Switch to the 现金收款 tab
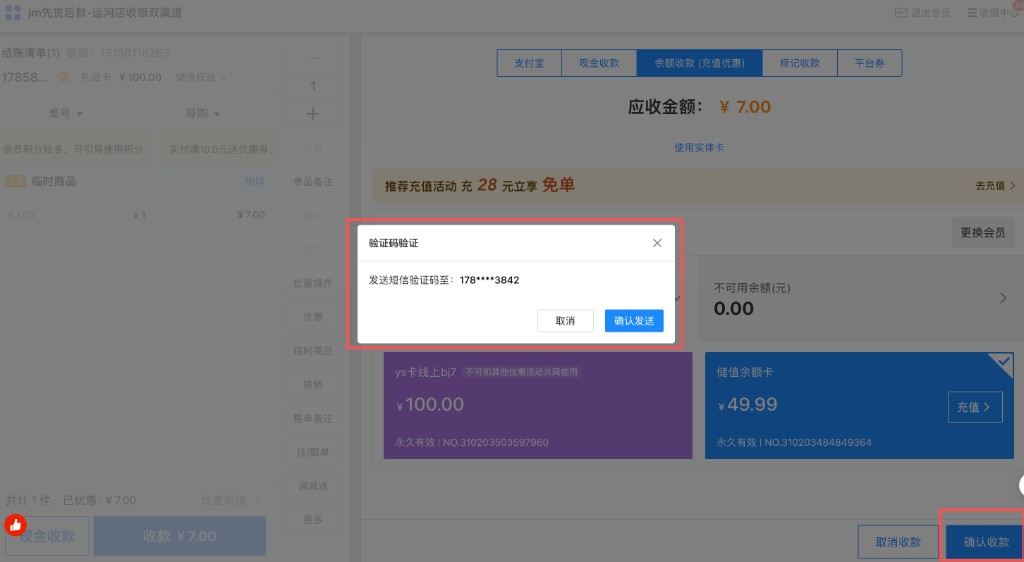 tap(599, 63)
